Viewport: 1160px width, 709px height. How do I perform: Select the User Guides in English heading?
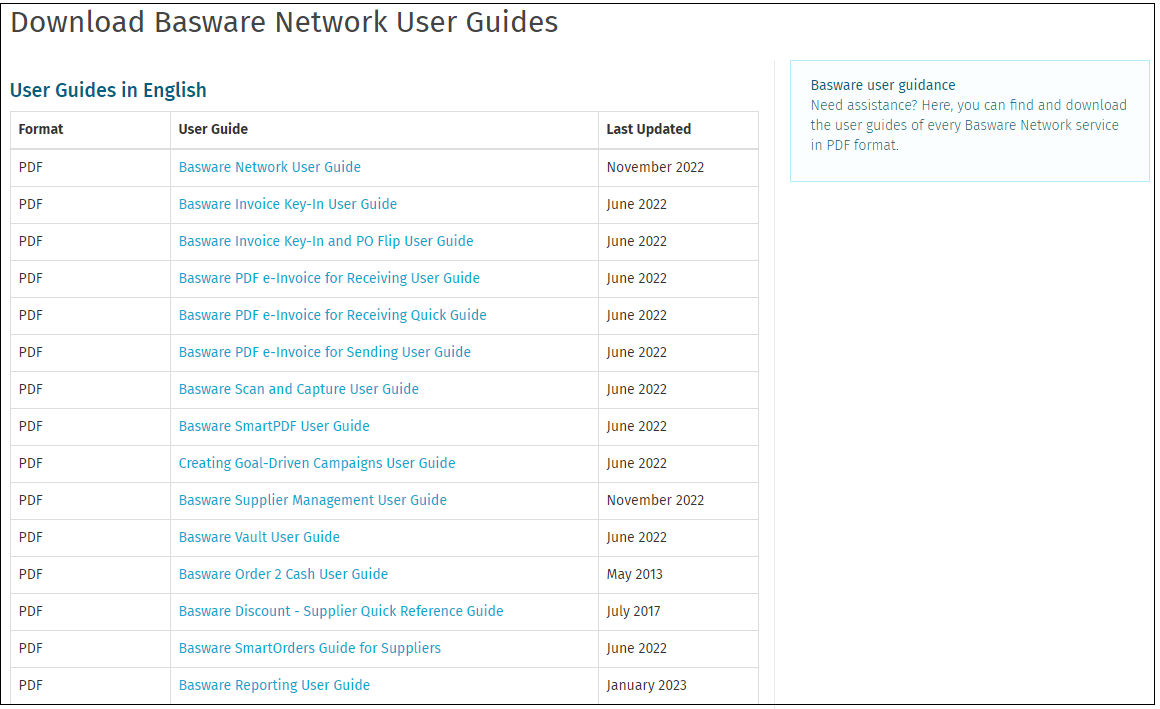tap(108, 90)
